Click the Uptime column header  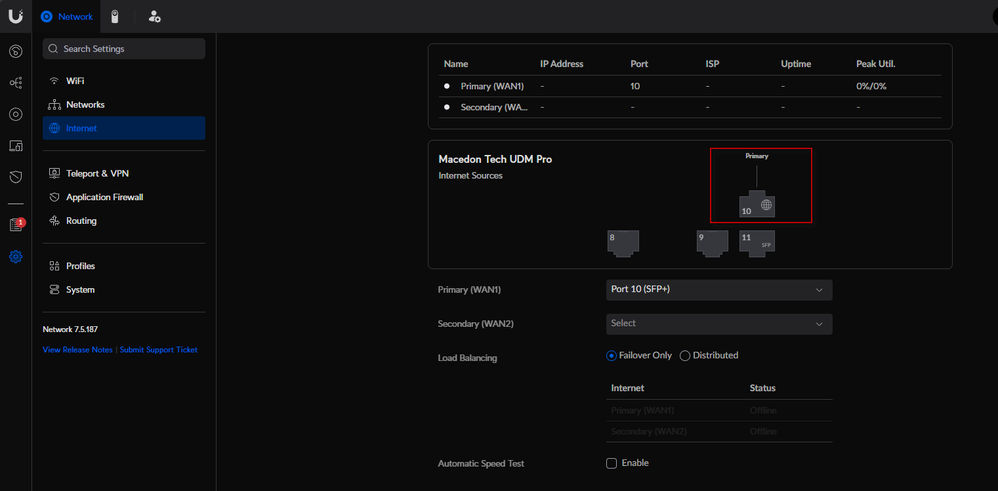point(796,64)
